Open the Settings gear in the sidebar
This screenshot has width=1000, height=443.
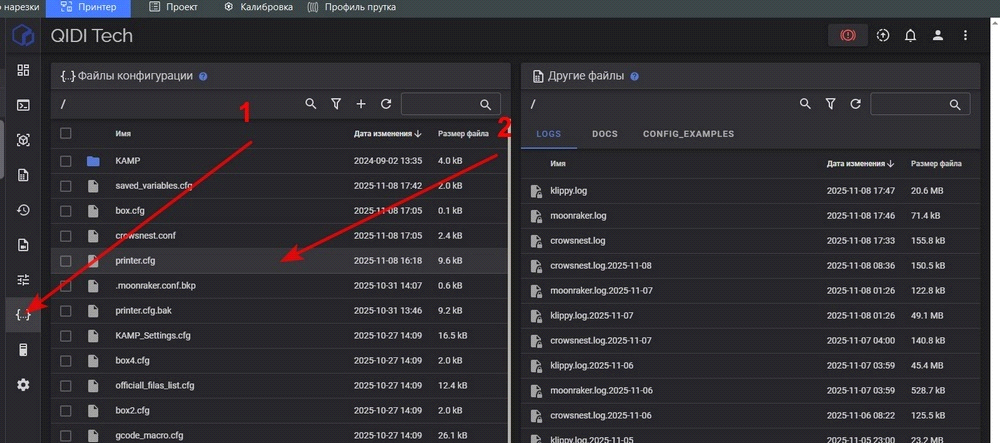(23, 385)
